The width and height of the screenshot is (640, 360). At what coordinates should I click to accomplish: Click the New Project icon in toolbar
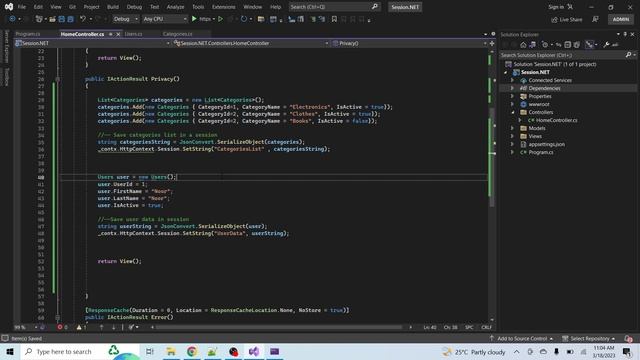(39, 19)
